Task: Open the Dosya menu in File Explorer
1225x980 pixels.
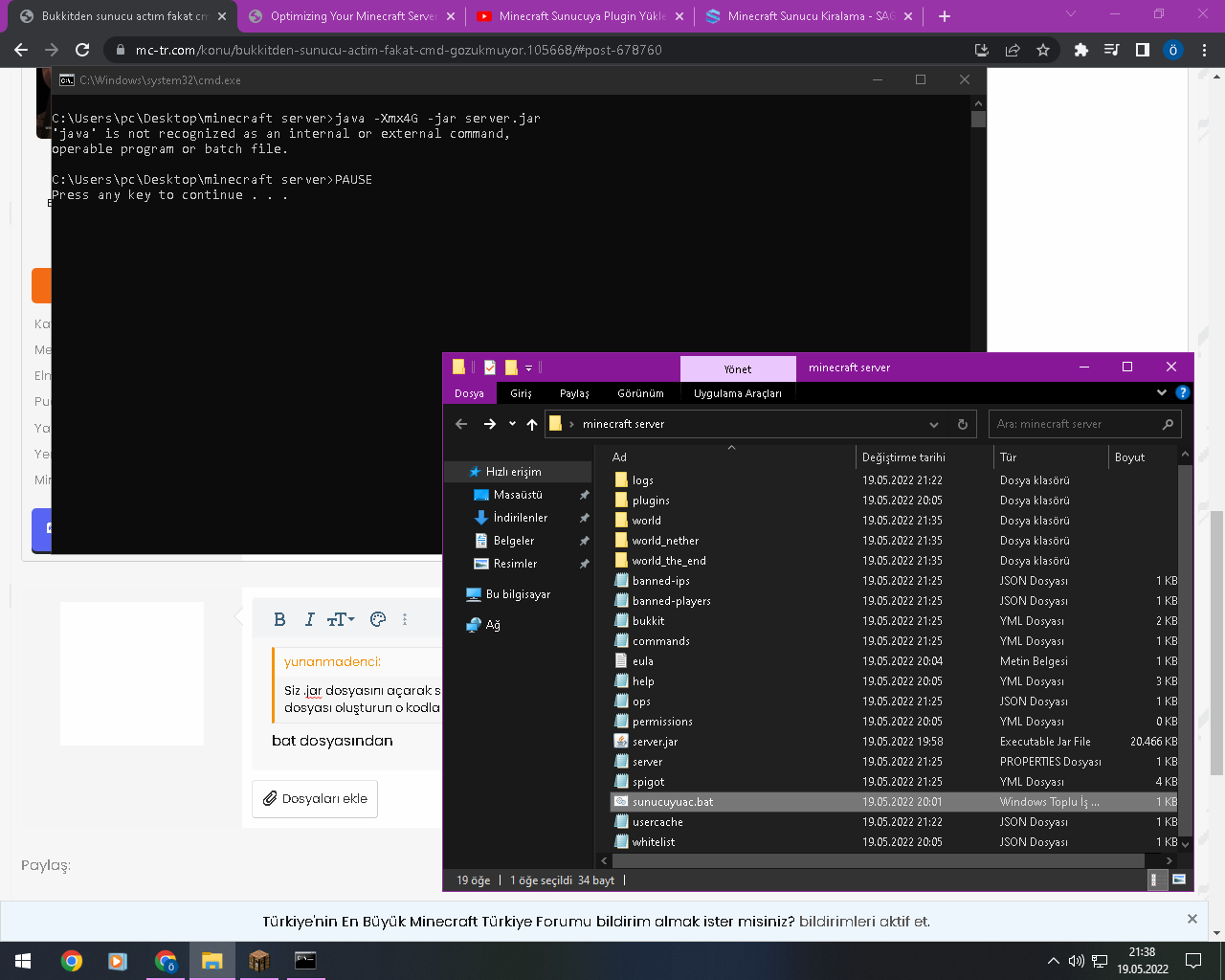Action: coord(469,393)
